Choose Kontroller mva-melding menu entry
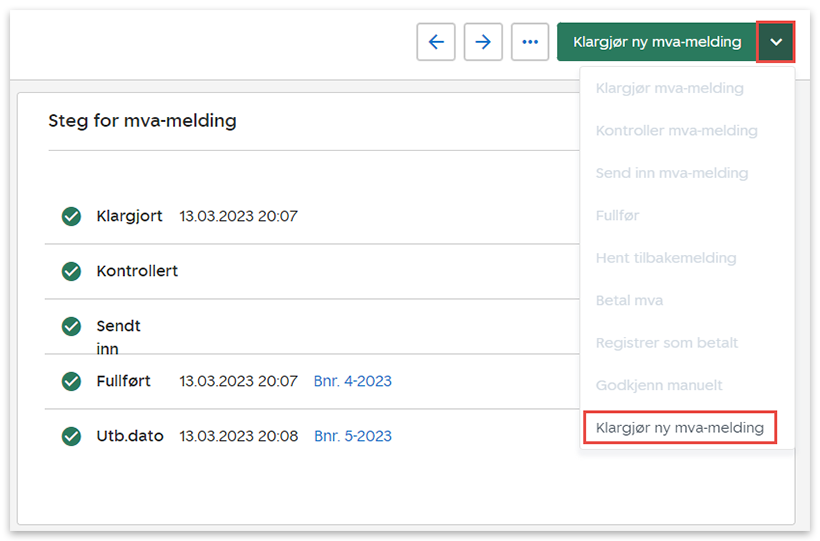 (676, 131)
